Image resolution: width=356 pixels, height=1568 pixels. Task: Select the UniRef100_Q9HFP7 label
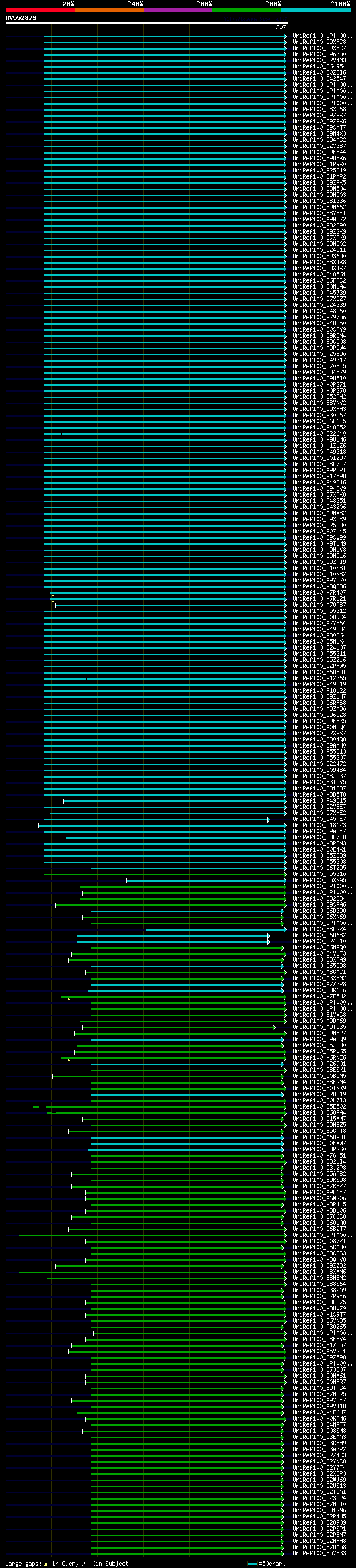pyautogui.click(x=319, y=1033)
